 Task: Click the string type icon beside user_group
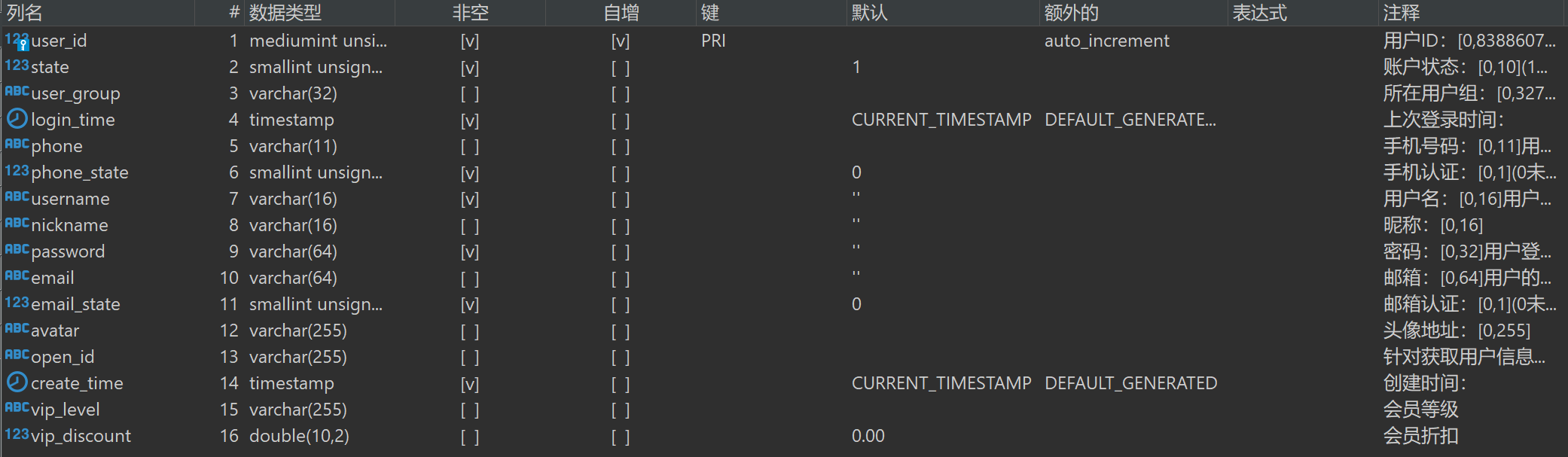click(x=17, y=93)
